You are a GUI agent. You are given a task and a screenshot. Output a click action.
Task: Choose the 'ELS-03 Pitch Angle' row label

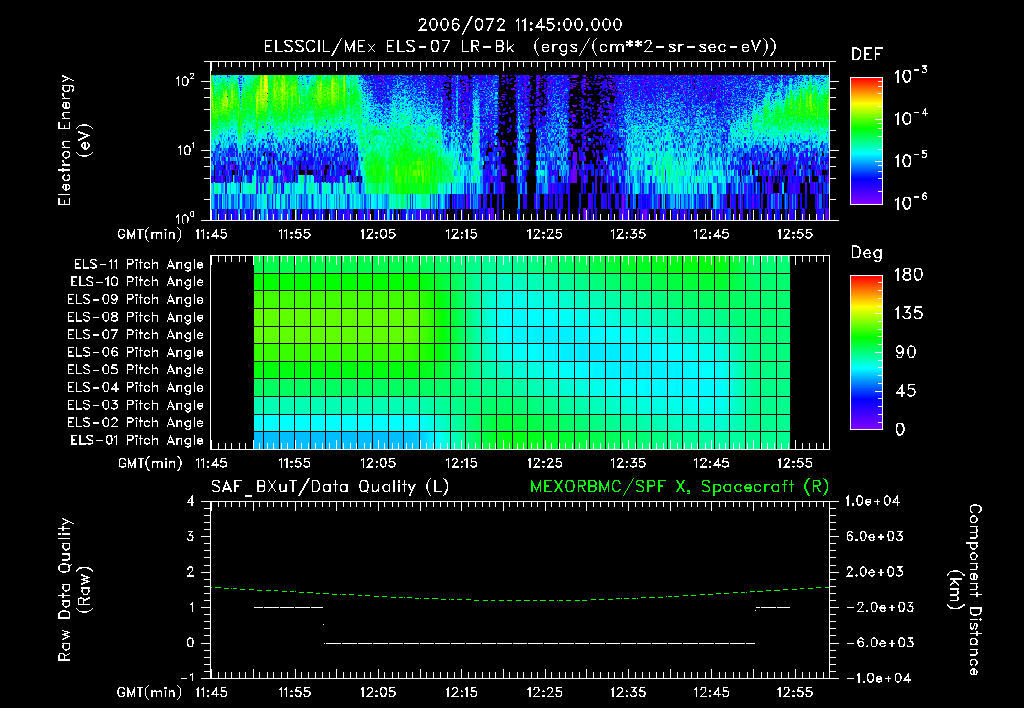pyautogui.click(x=135, y=405)
